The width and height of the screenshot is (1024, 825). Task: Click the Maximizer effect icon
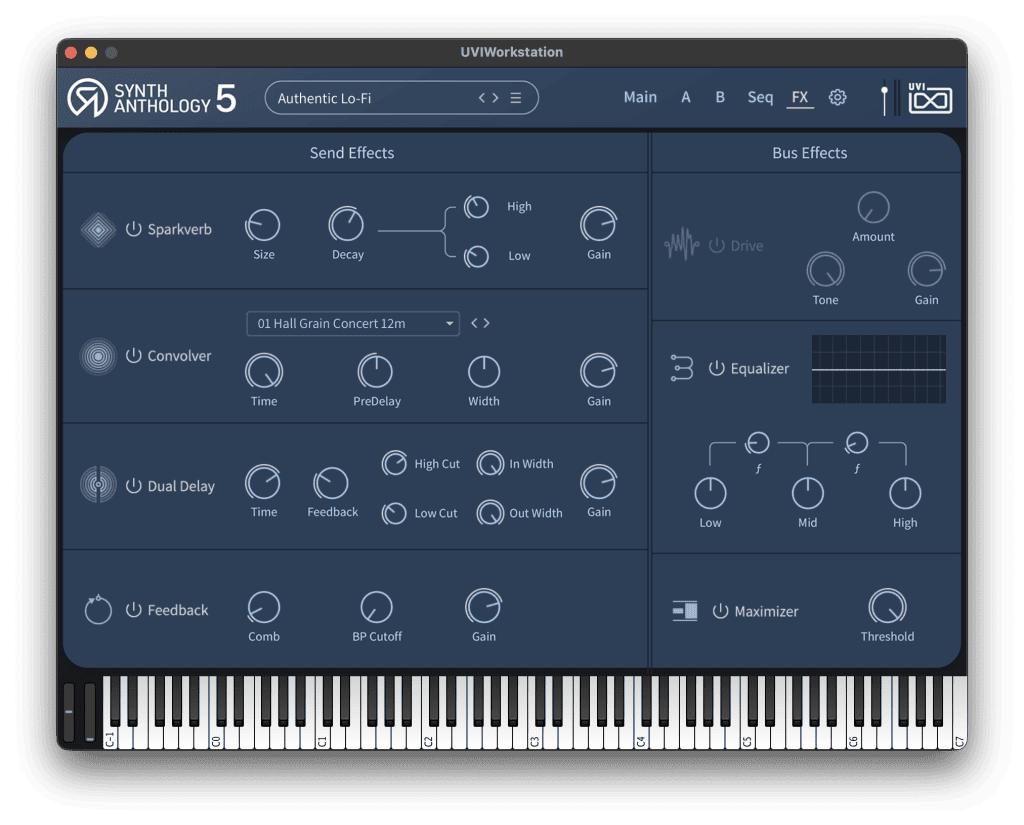685,611
